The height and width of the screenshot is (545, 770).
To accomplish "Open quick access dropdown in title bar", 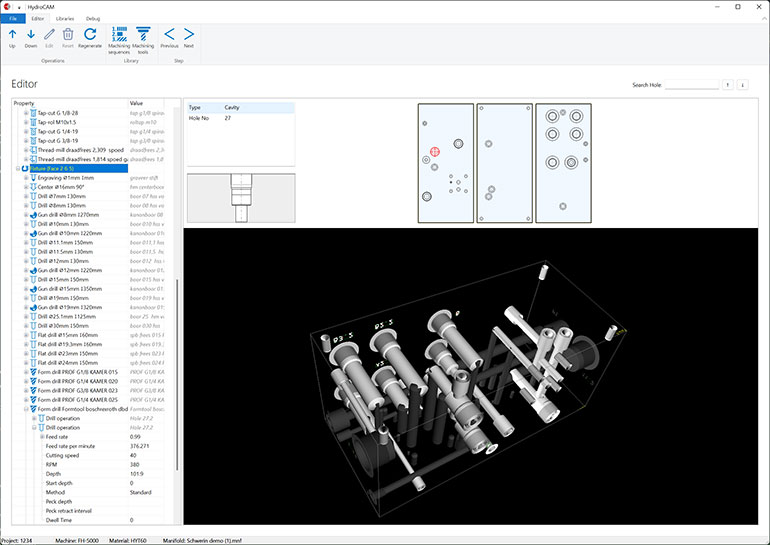I will pyautogui.click(x=19, y=7).
